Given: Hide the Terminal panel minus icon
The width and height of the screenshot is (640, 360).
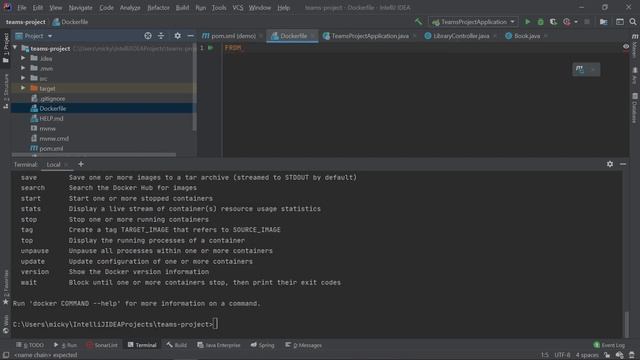Looking at the screenshot, I should (623, 164).
